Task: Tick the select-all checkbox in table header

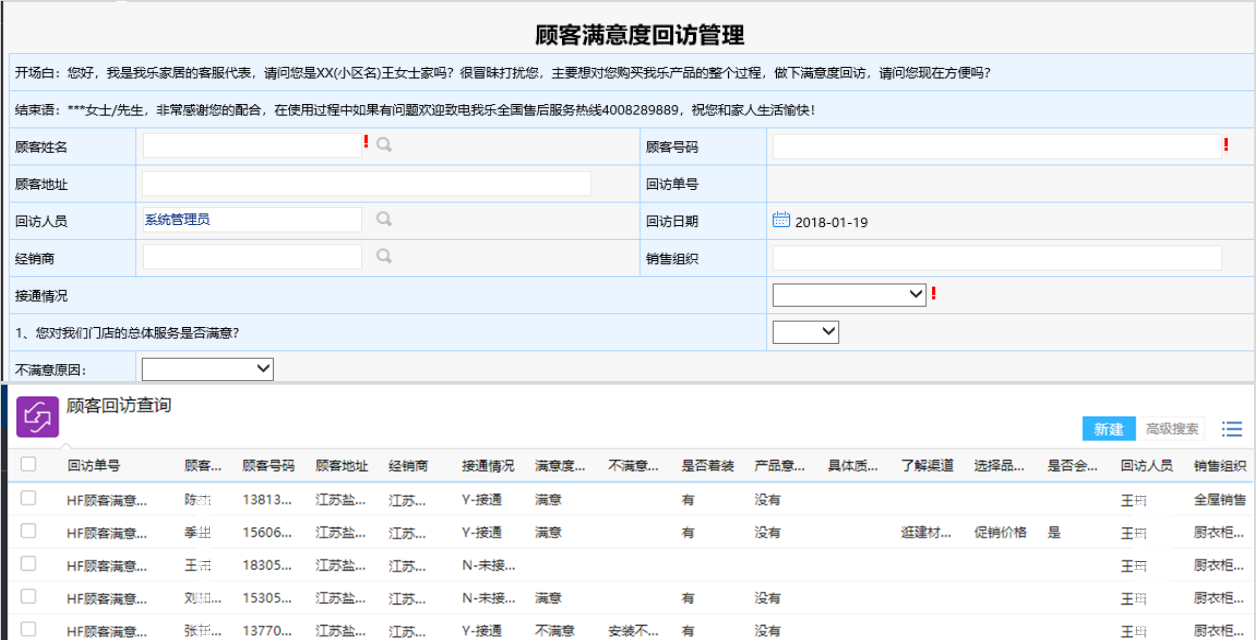Action: (x=28, y=464)
